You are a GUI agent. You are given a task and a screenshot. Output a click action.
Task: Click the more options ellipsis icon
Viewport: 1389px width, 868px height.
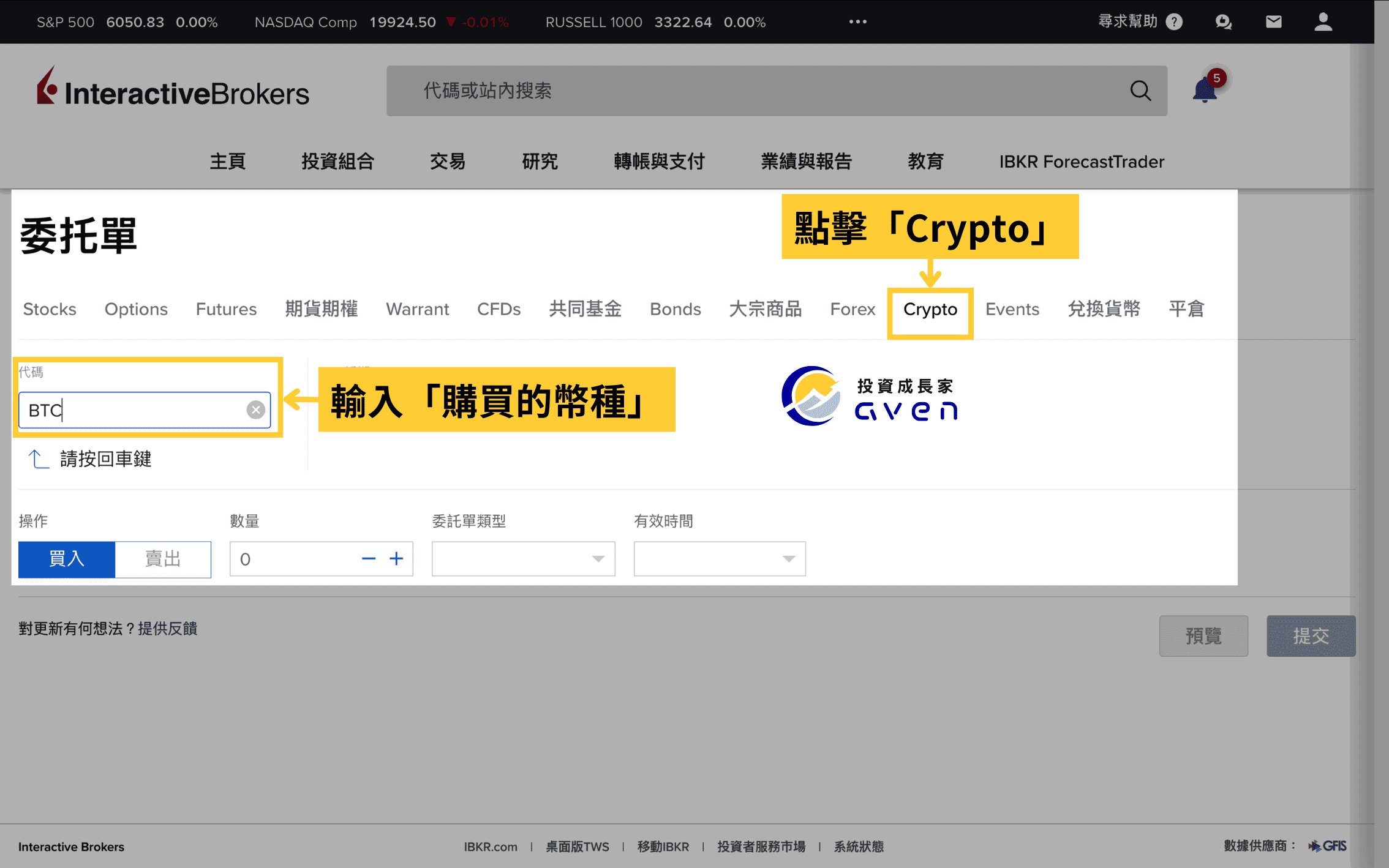pyautogui.click(x=858, y=21)
